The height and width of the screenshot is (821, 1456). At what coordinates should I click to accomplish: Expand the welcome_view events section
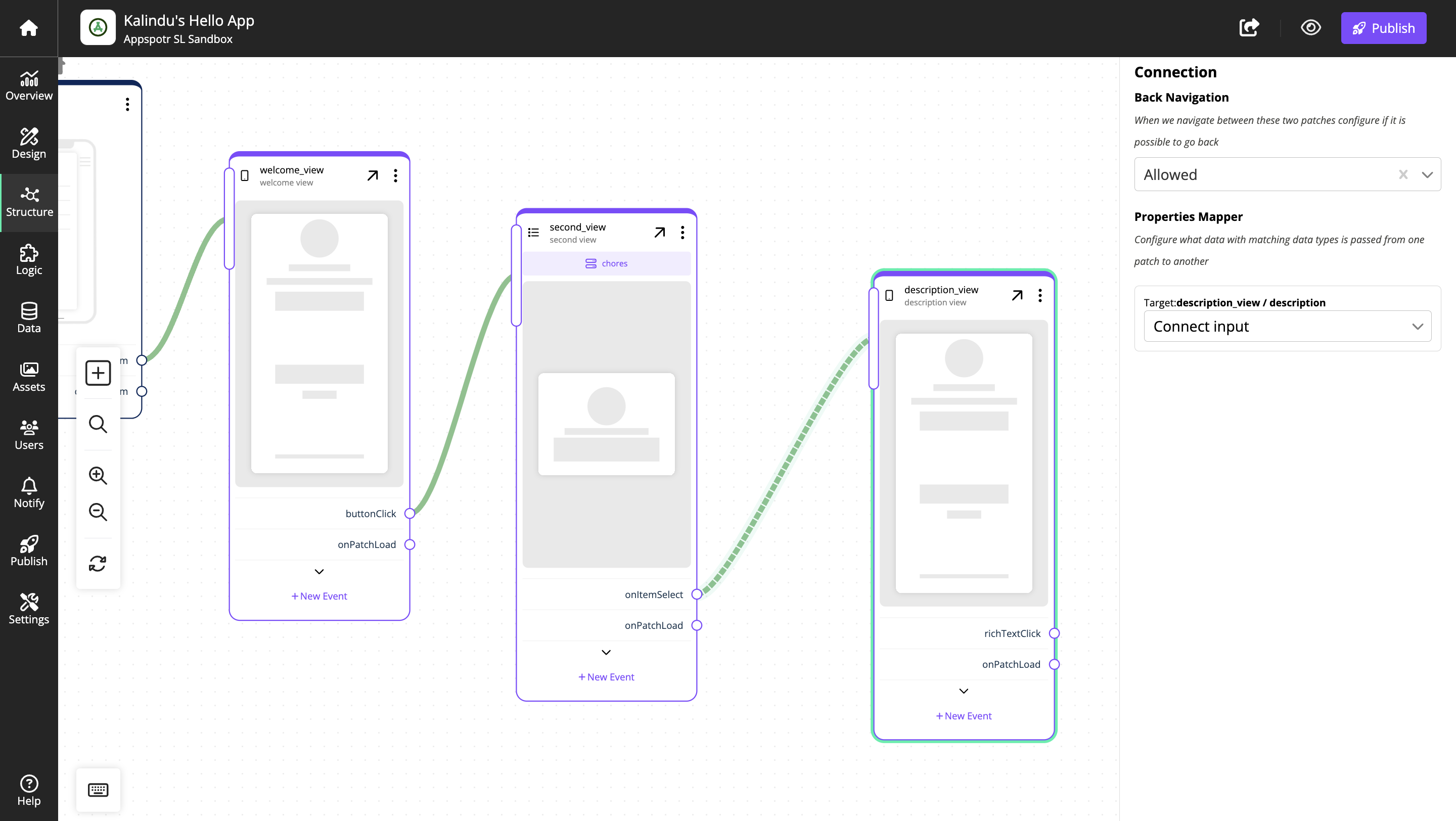tap(319, 572)
